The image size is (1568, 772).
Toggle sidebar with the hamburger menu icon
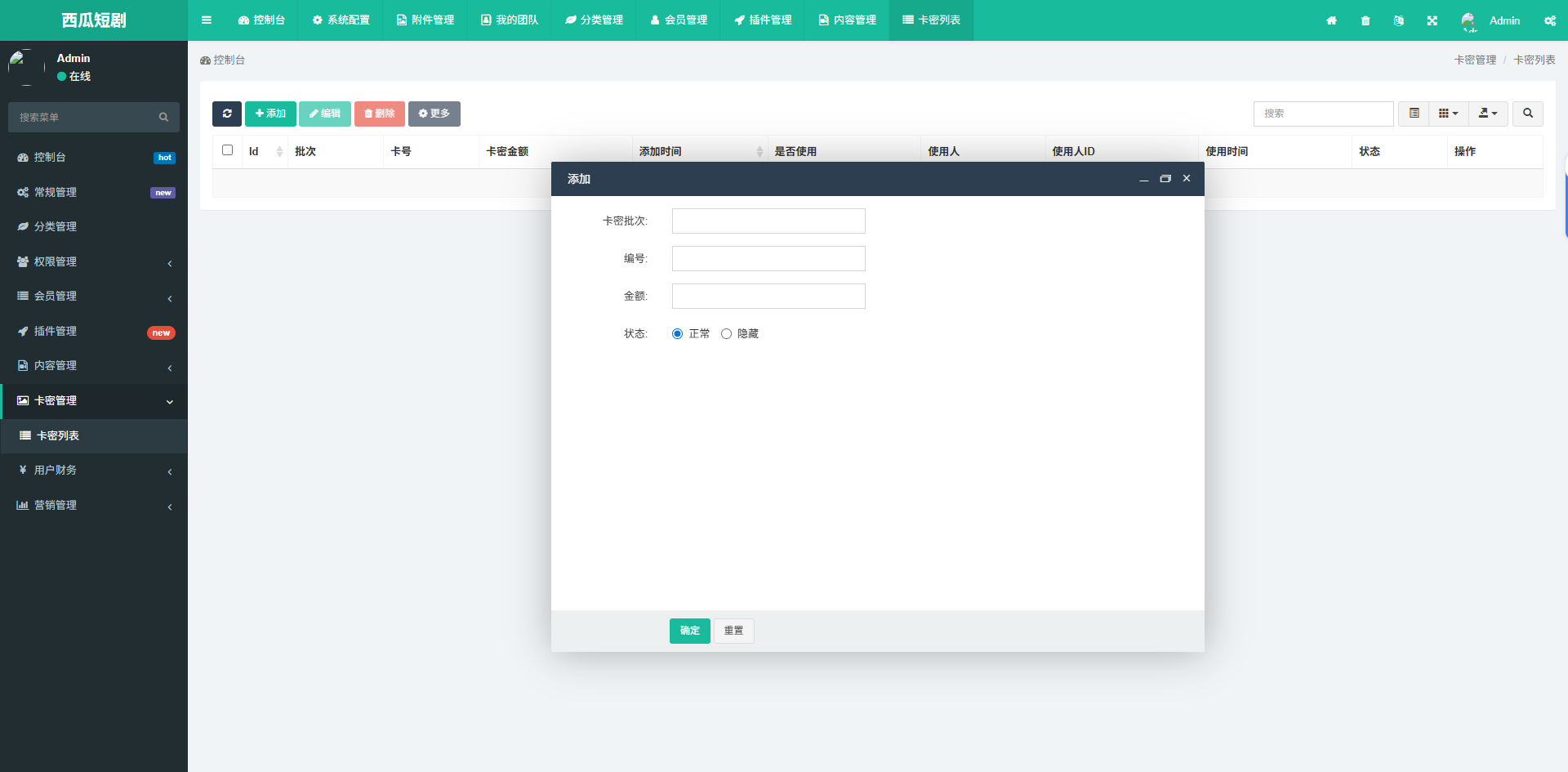(x=207, y=20)
